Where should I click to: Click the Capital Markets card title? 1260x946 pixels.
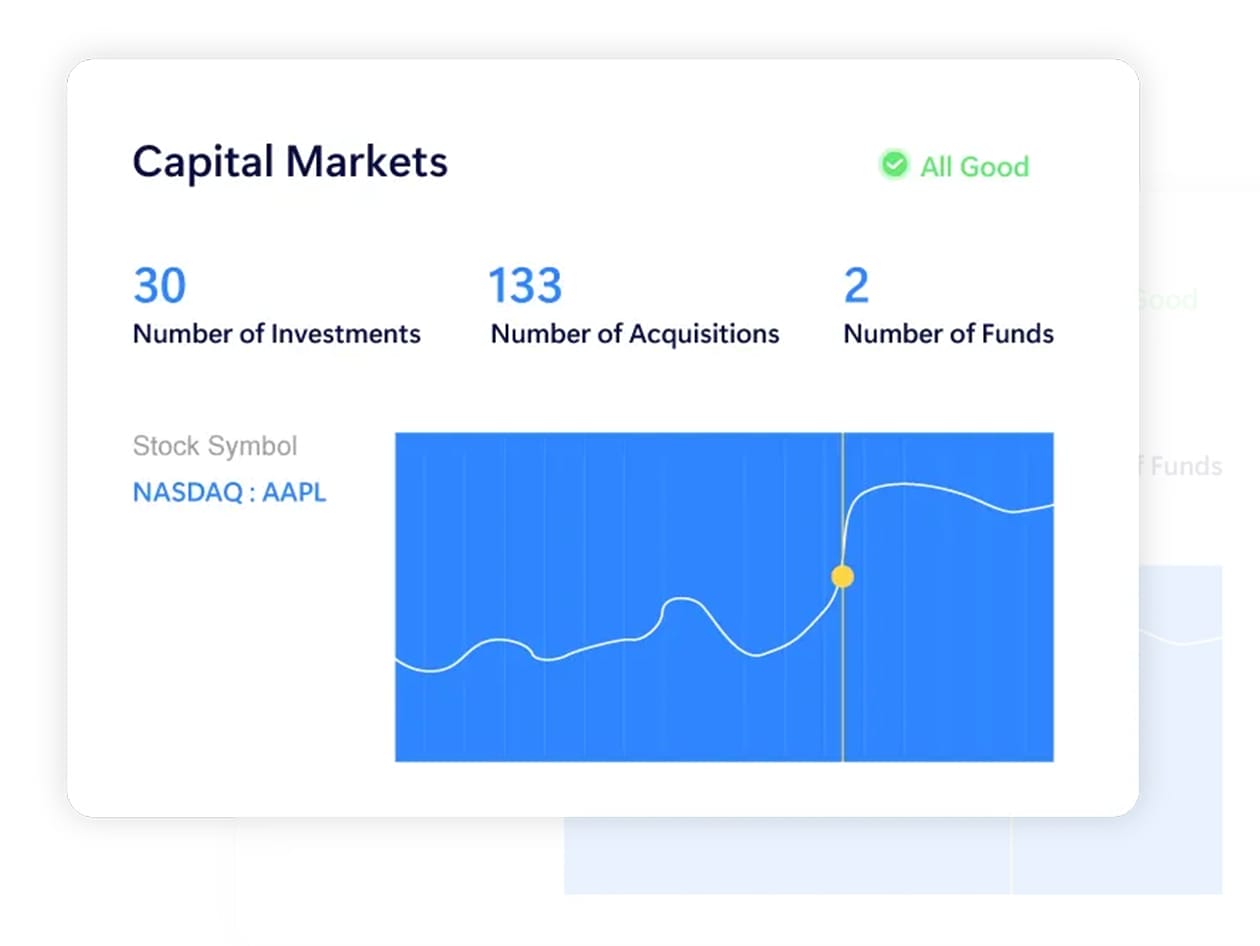pos(290,162)
